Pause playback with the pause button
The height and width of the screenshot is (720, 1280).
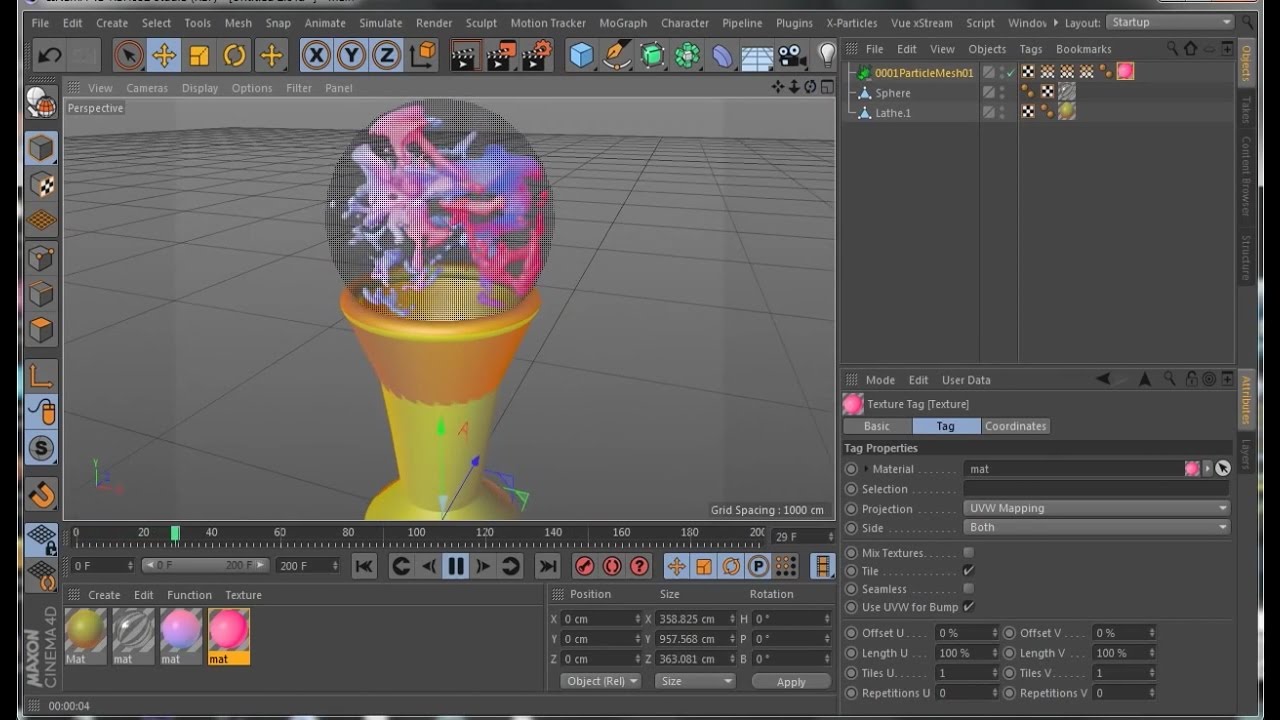pyautogui.click(x=455, y=565)
